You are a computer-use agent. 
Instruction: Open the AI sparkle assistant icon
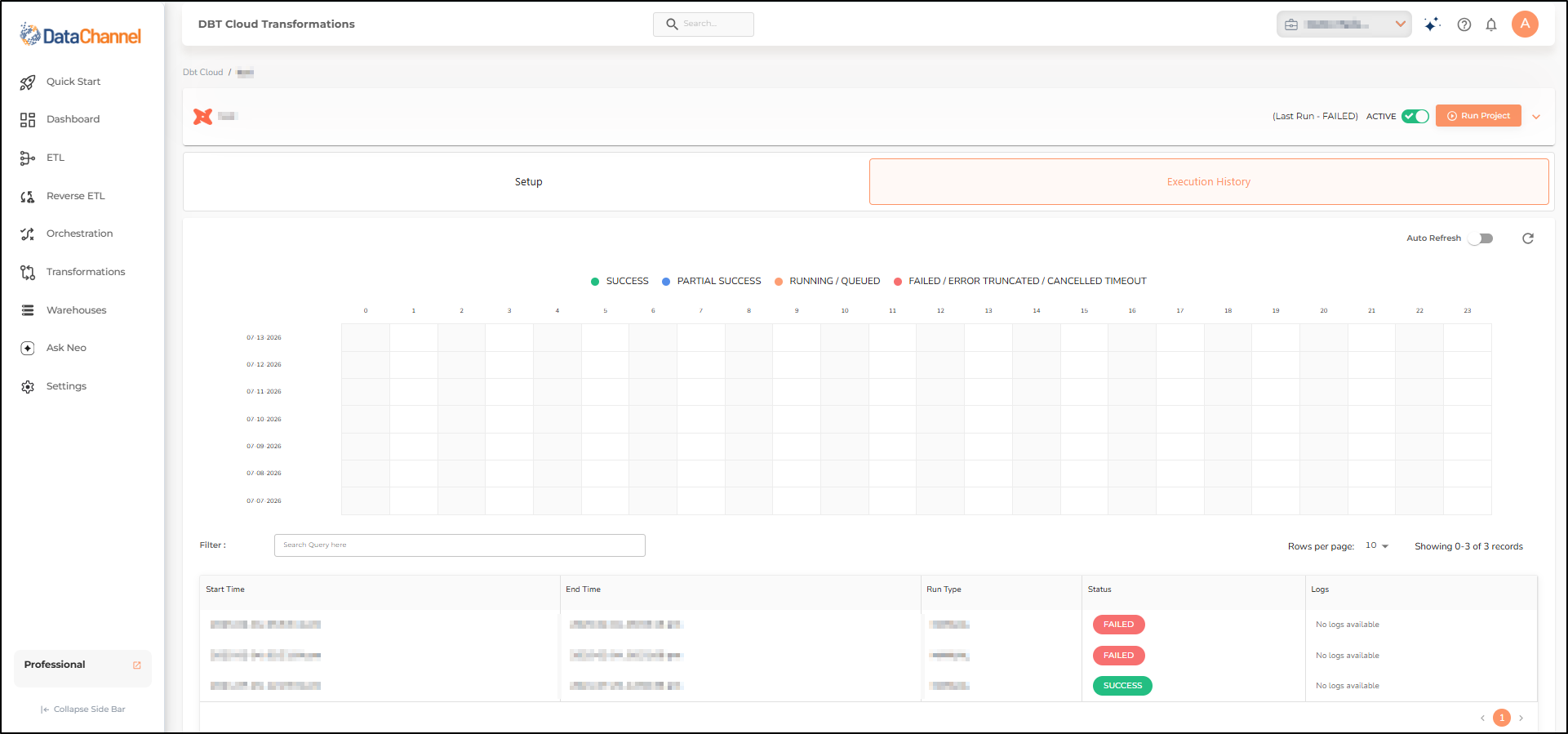pos(1432,24)
